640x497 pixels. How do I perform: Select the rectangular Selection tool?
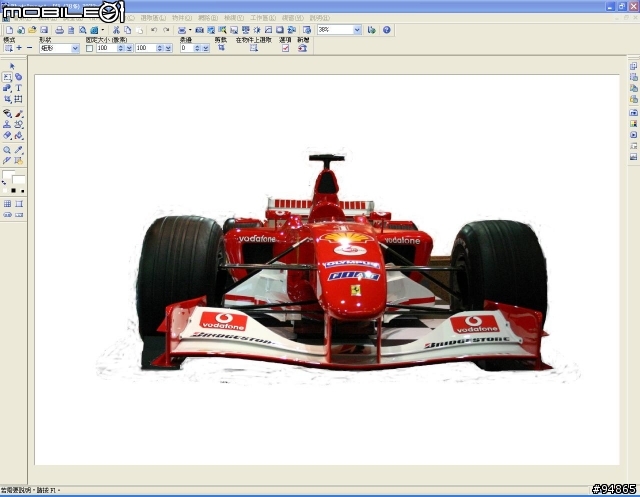tap(7, 77)
